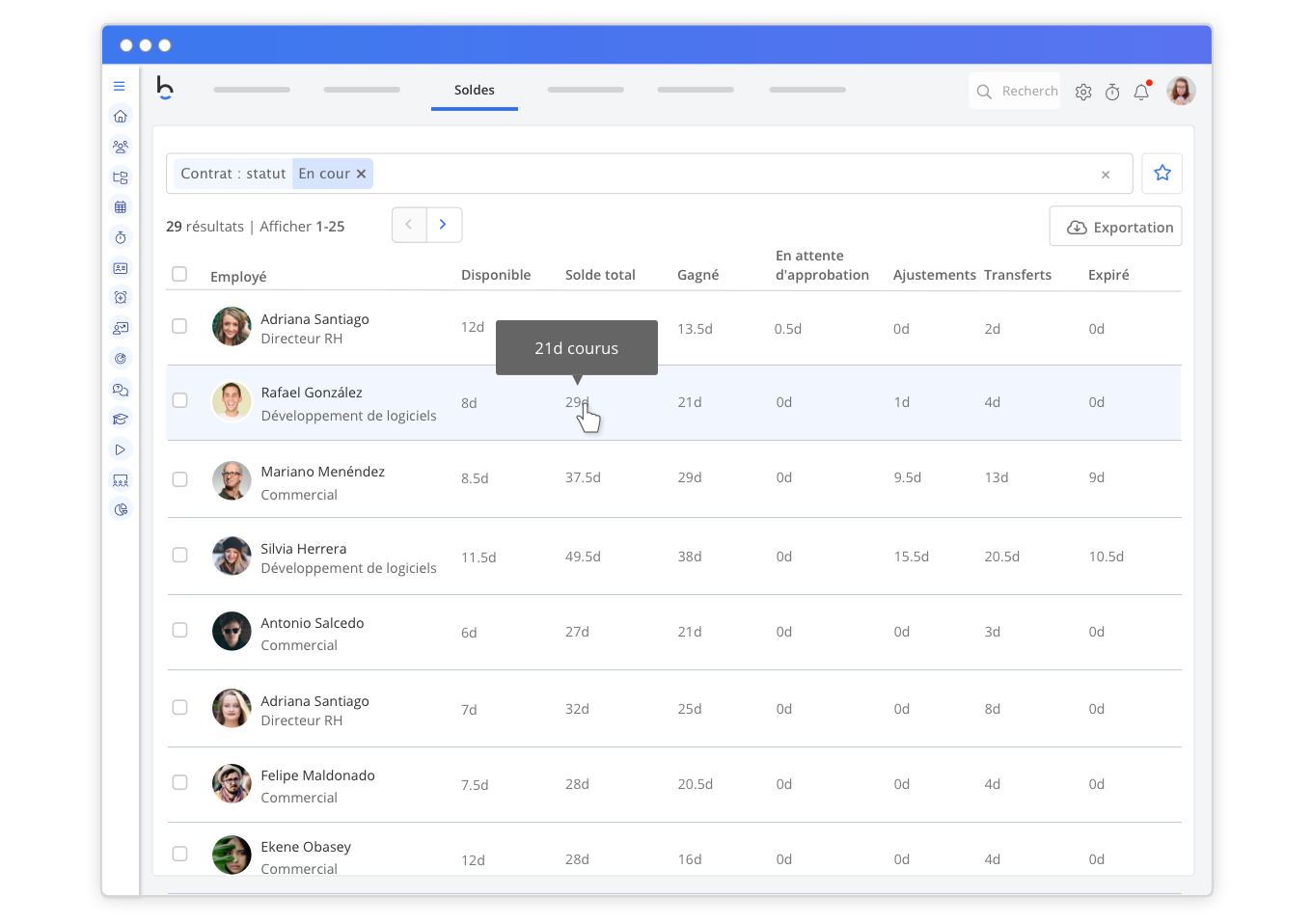Check the checkbox next to Rafael González
The image size is (1312, 924).
[179, 402]
